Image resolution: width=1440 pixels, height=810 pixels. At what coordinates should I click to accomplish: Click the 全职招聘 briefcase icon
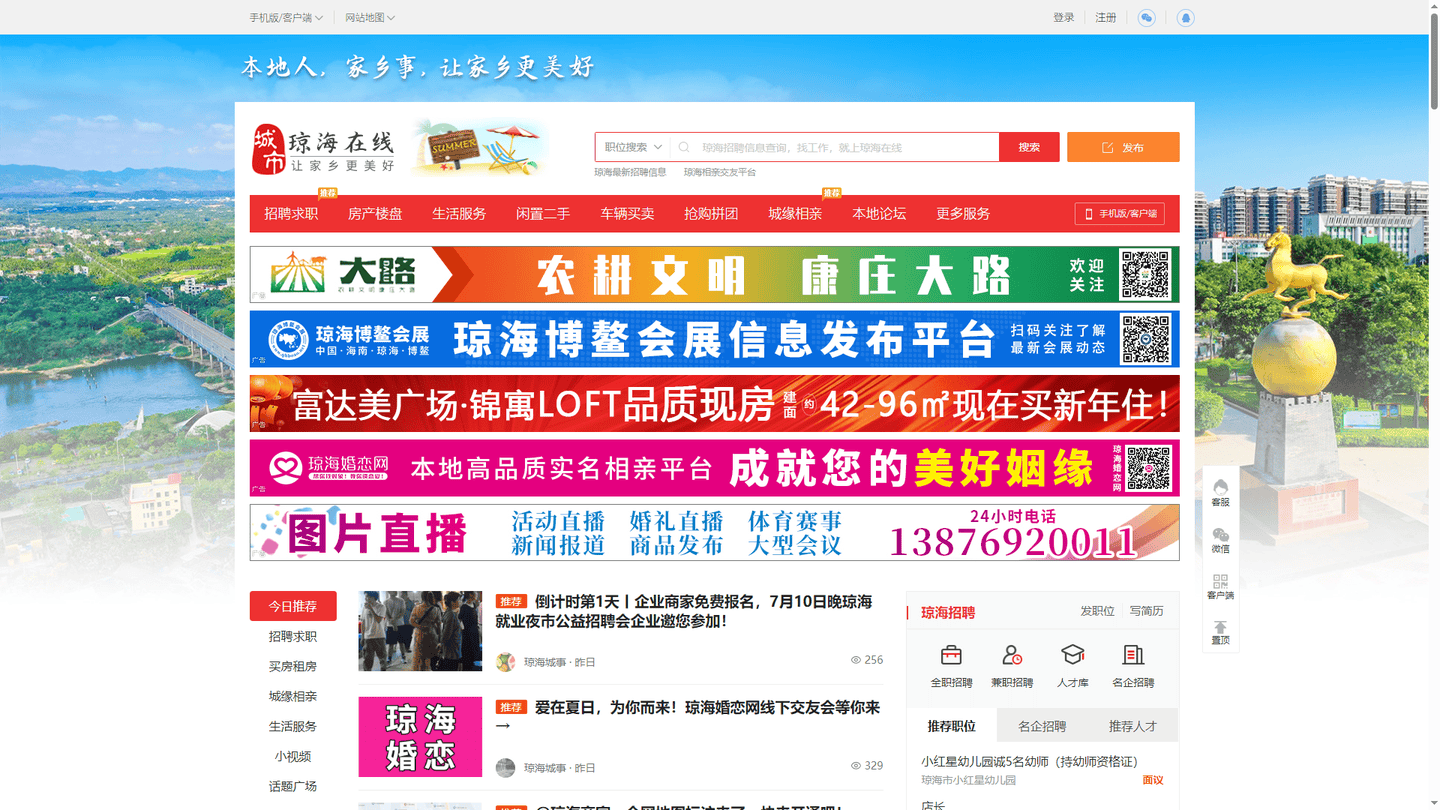[951, 656]
